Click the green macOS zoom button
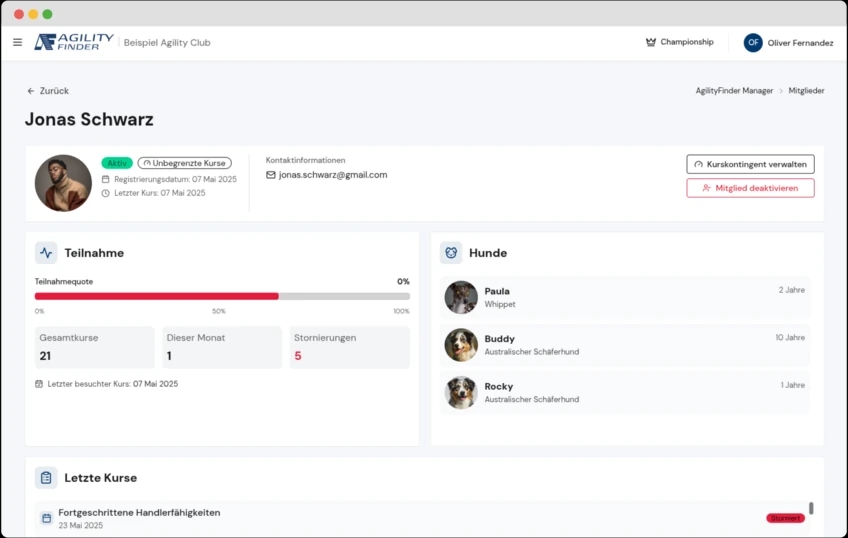 pos(48,14)
